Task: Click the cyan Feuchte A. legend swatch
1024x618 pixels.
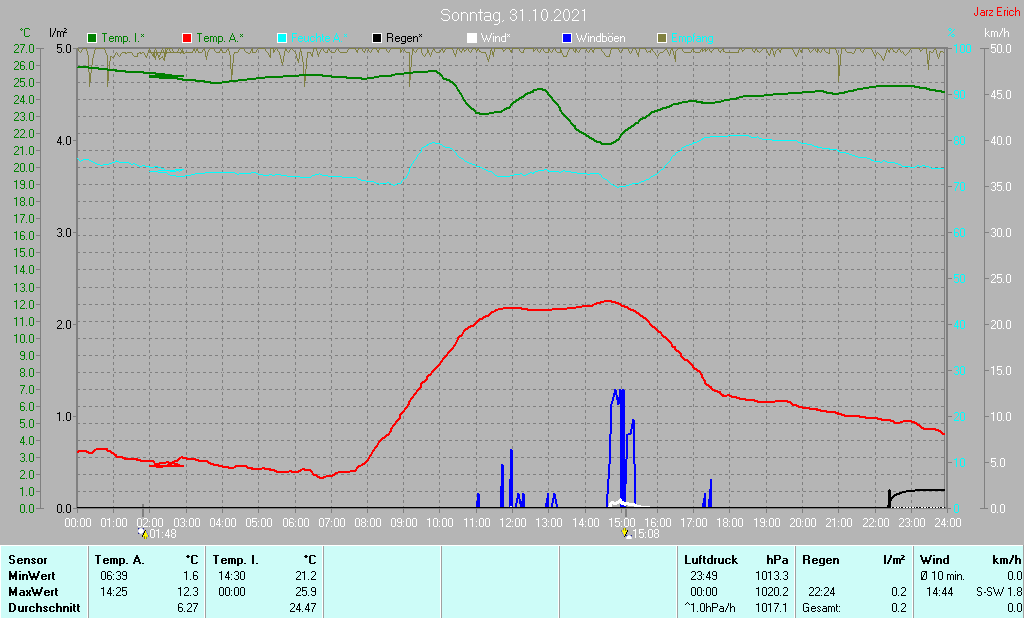Action: (x=282, y=39)
